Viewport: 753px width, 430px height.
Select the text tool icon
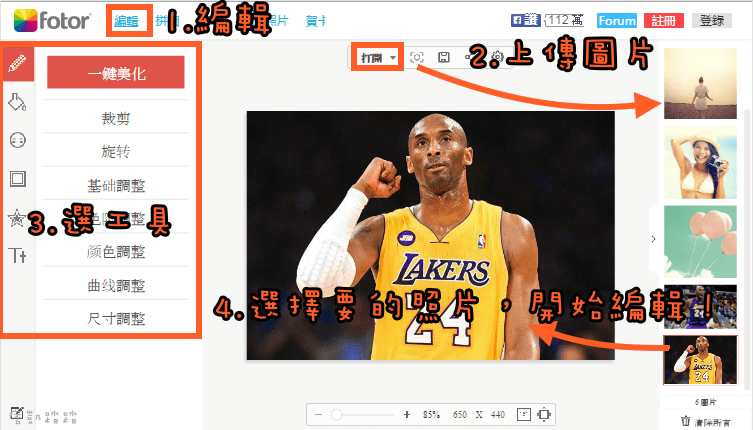(17, 256)
